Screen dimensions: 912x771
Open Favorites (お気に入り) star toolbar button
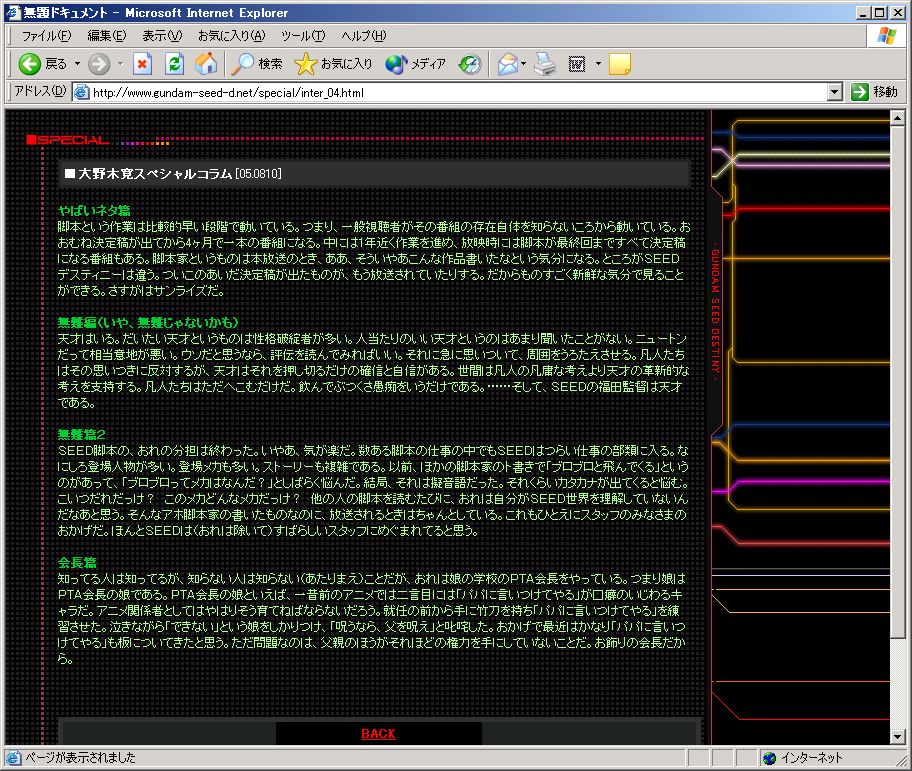coord(333,64)
